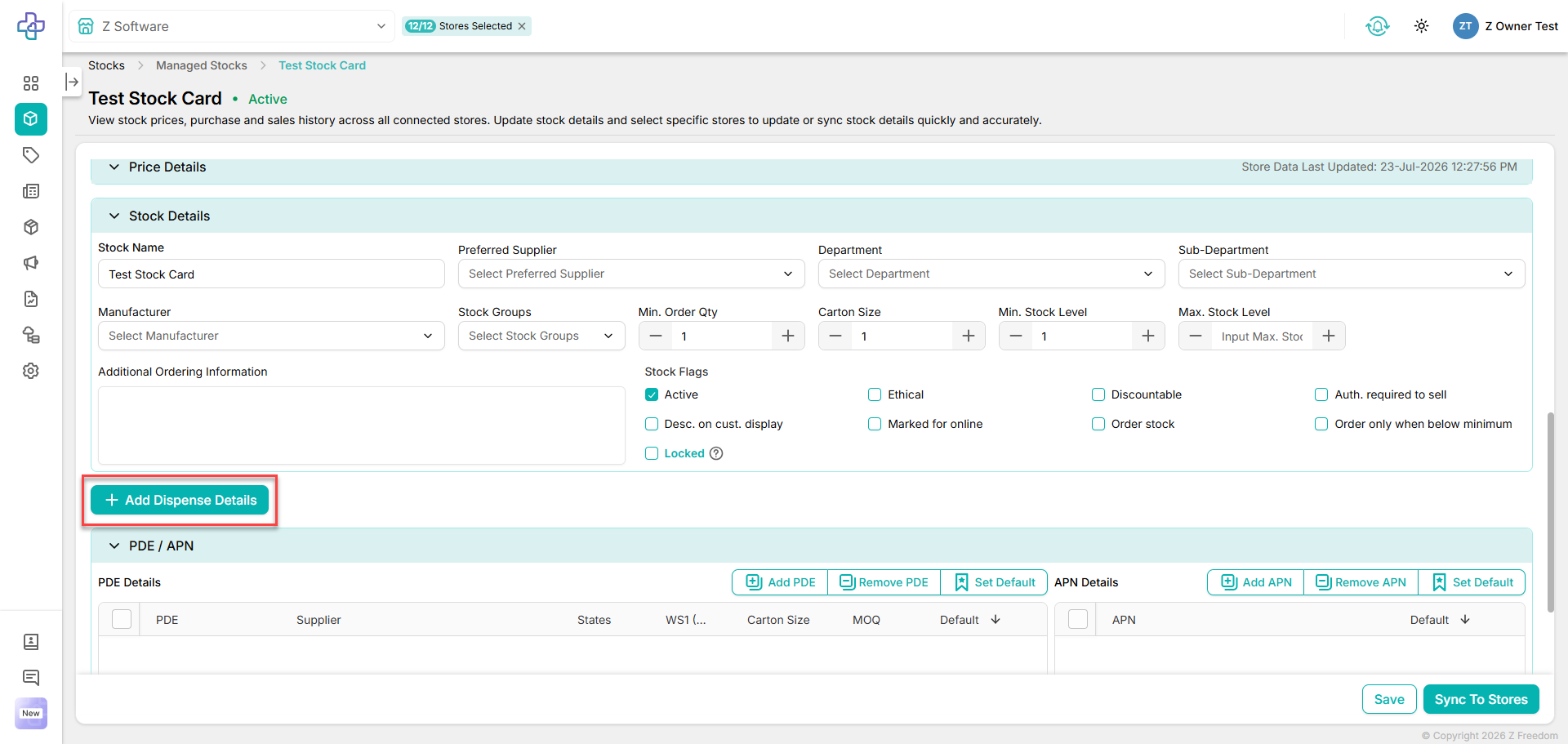Increase Min. Stock Level with plus

(1148, 336)
